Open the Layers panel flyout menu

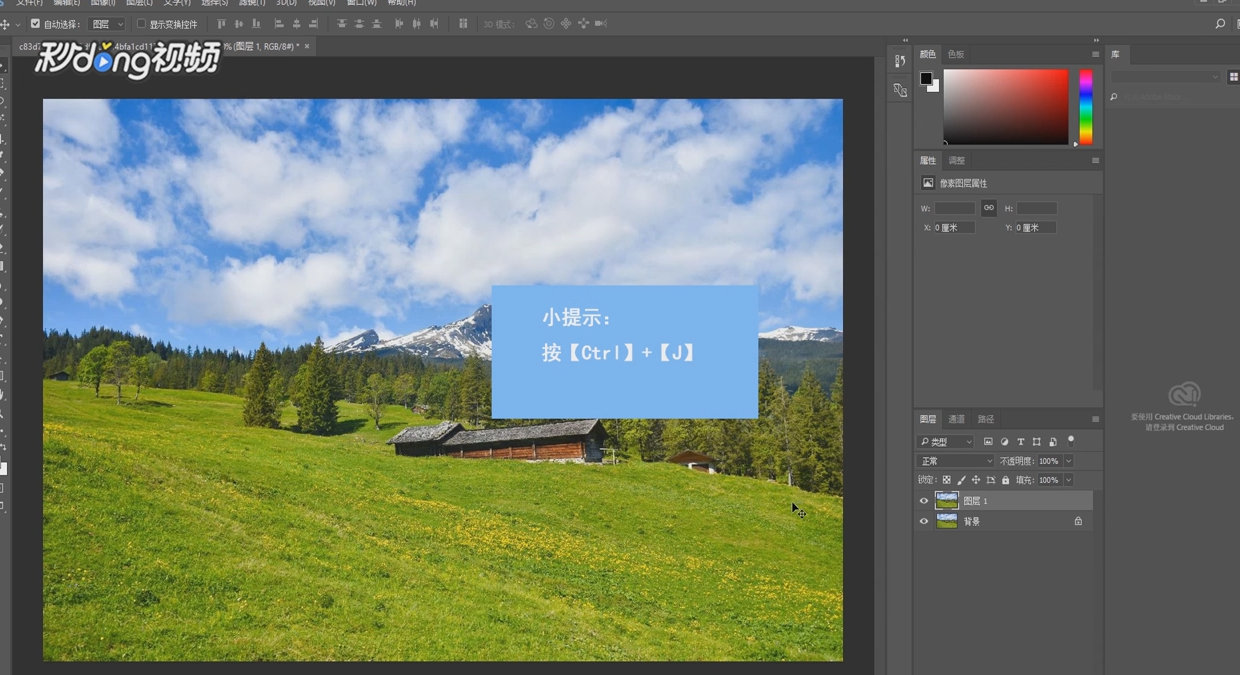point(1095,419)
